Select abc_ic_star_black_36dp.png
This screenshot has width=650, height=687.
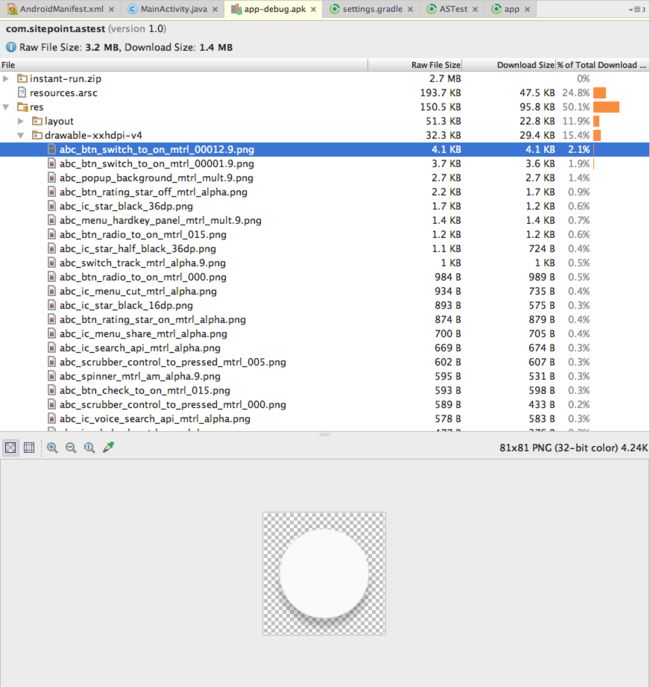click(x=325, y=206)
